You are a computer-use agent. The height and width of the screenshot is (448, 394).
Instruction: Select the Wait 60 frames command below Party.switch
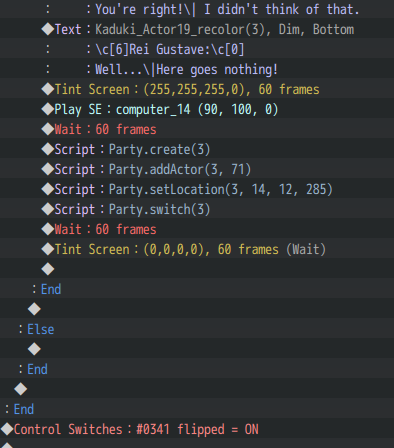point(197,229)
